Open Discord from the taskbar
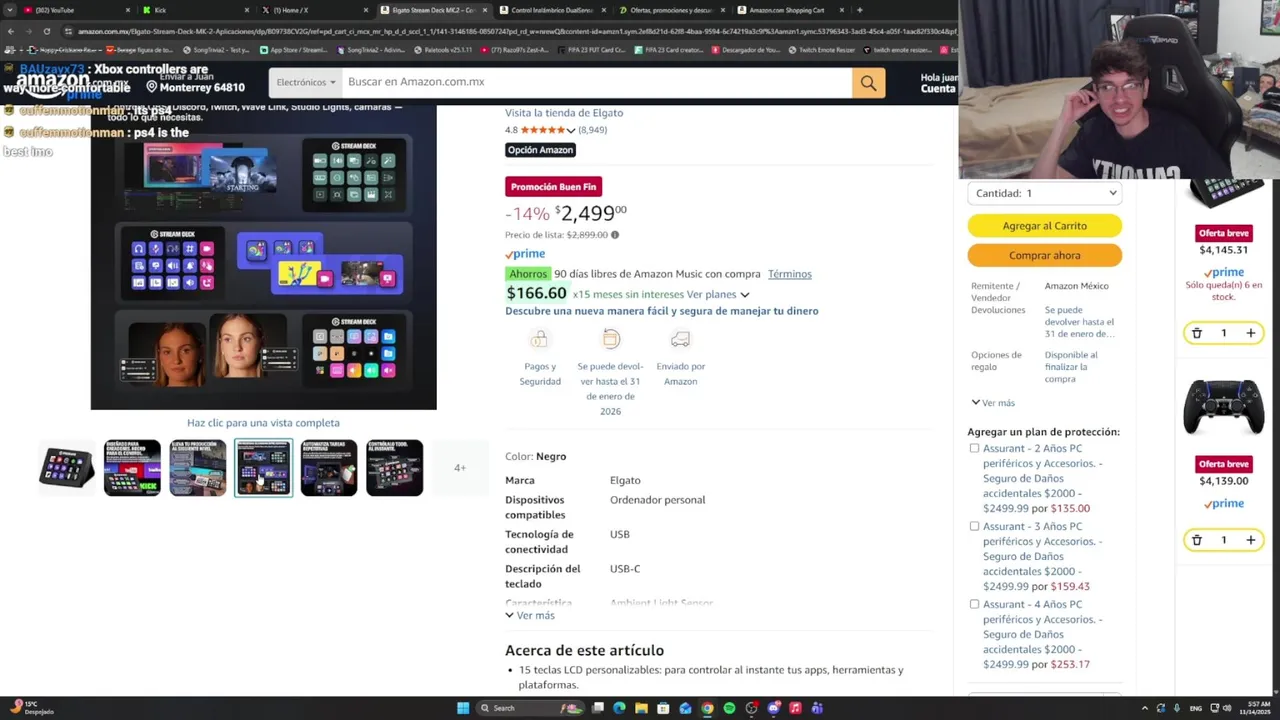 point(773,708)
